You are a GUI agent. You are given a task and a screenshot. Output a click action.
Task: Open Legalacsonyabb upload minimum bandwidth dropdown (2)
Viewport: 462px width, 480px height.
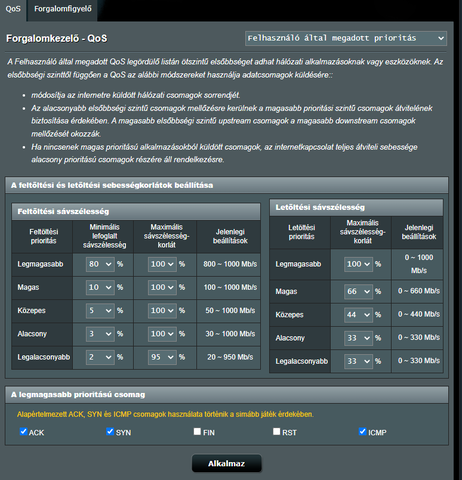click(100, 357)
